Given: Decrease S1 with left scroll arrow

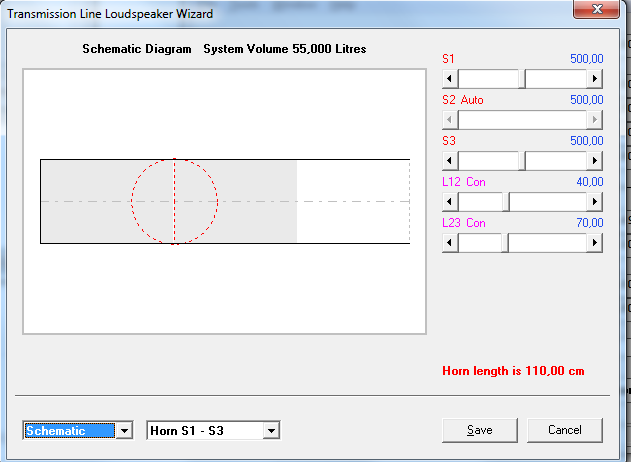Looking at the screenshot, I should [450, 79].
